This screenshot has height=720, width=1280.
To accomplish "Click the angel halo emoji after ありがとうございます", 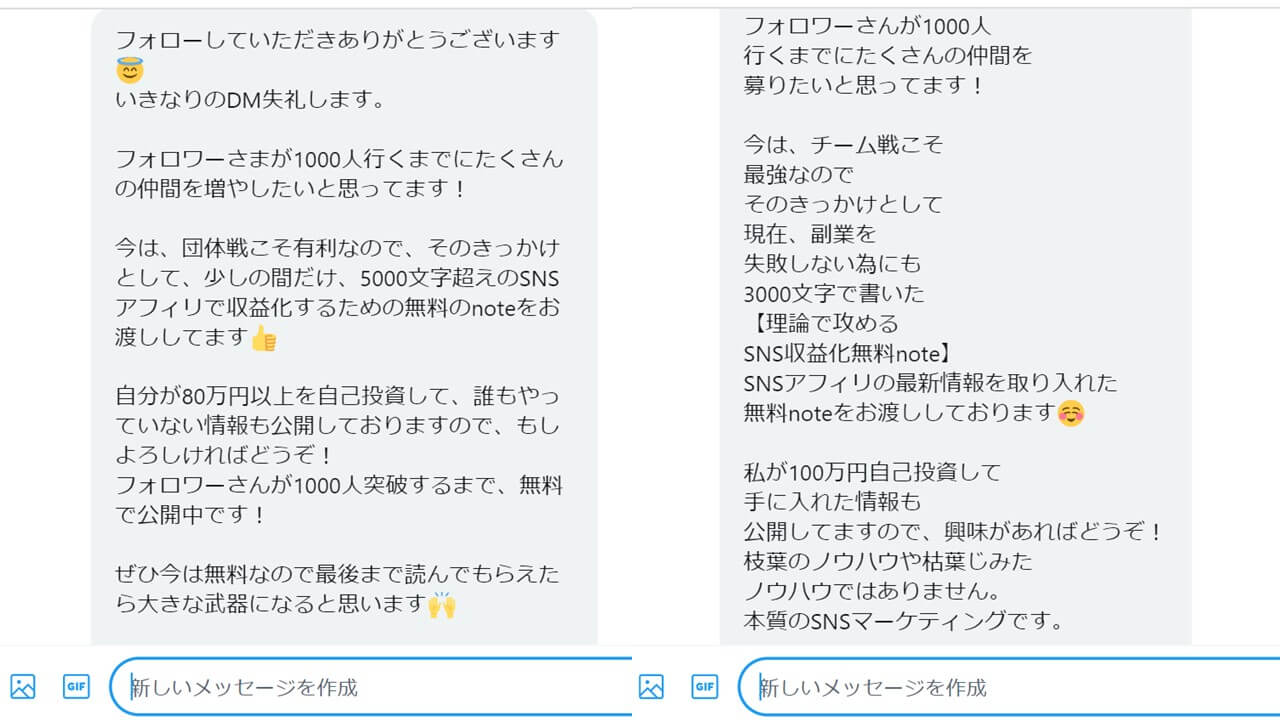I will point(130,70).
